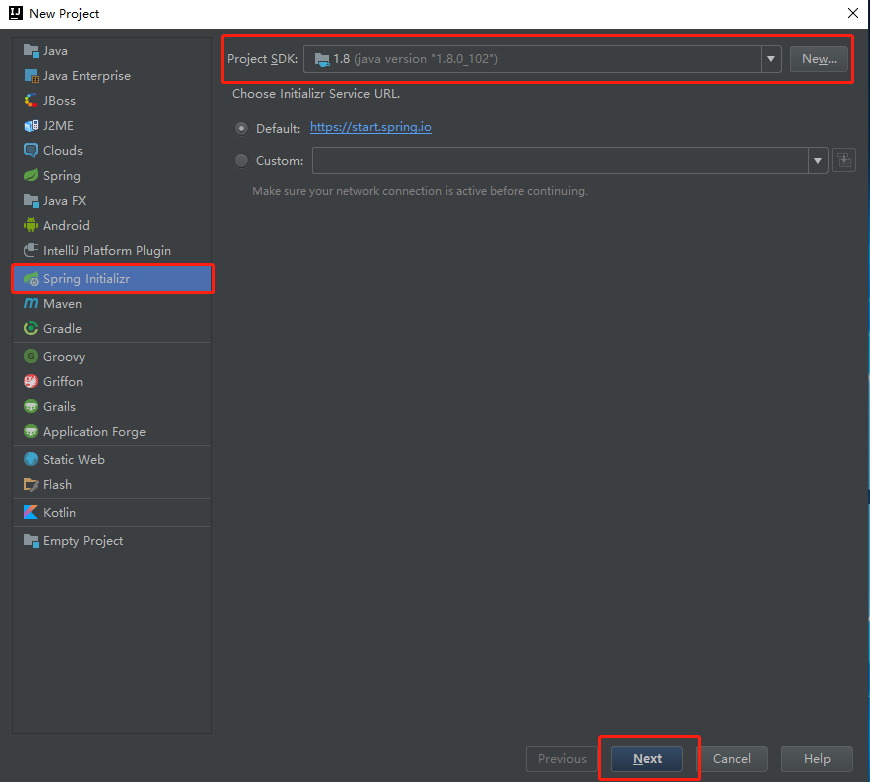Select the Static Web globe icon
This screenshot has height=782, width=870.
click(x=31, y=460)
